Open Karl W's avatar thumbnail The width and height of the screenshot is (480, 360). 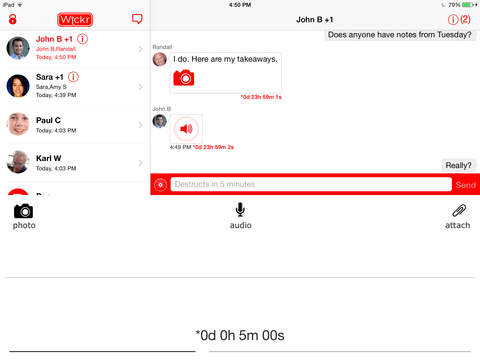pyautogui.click(x=18, y=162)
